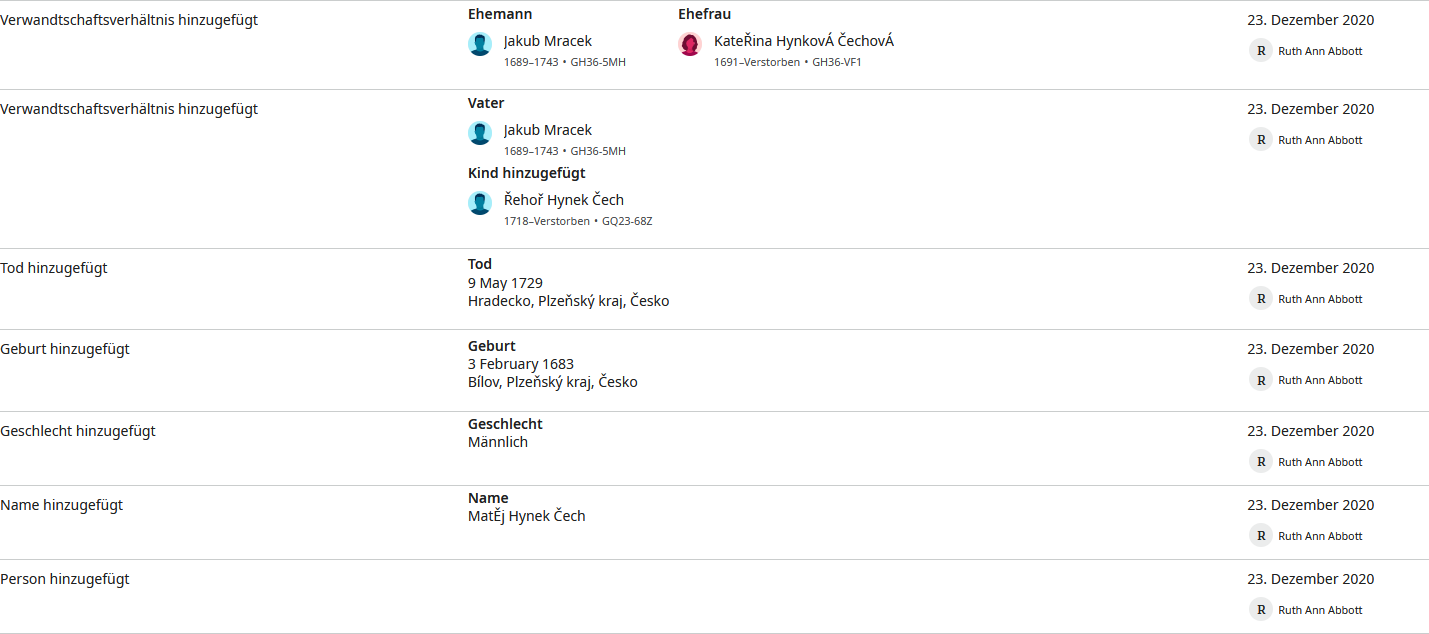Click Ruth Ann Abbott in Geburt hinzugefügt row

[x=1320, y=380]
